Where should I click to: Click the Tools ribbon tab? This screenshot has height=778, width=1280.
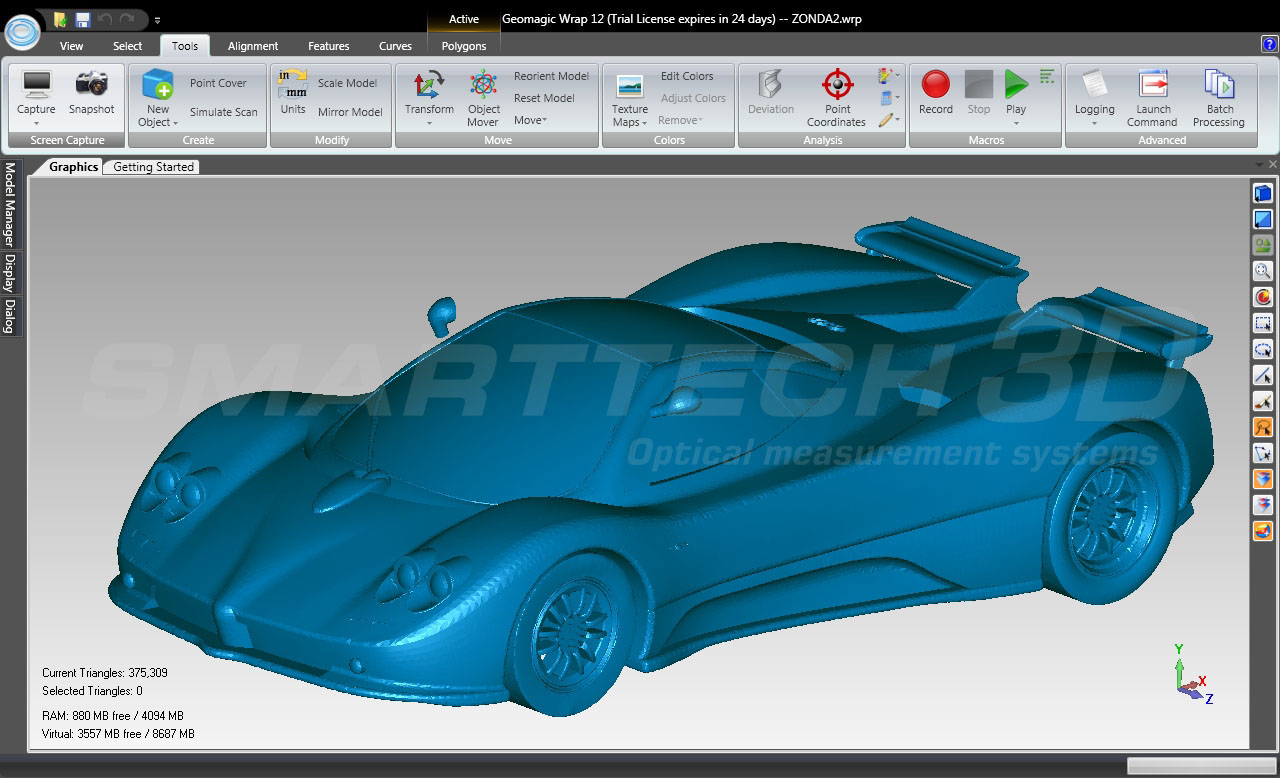click(x=185, y=46)
